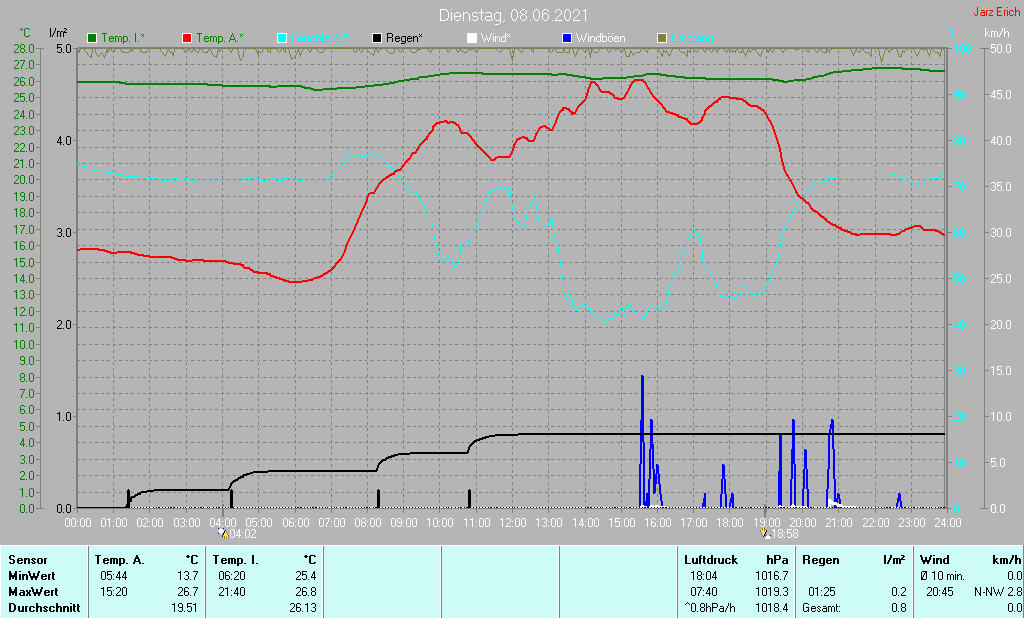Click the wind reading 'N-NW 2.8'
Screen dimensions: 1024x618
point(998,592)
